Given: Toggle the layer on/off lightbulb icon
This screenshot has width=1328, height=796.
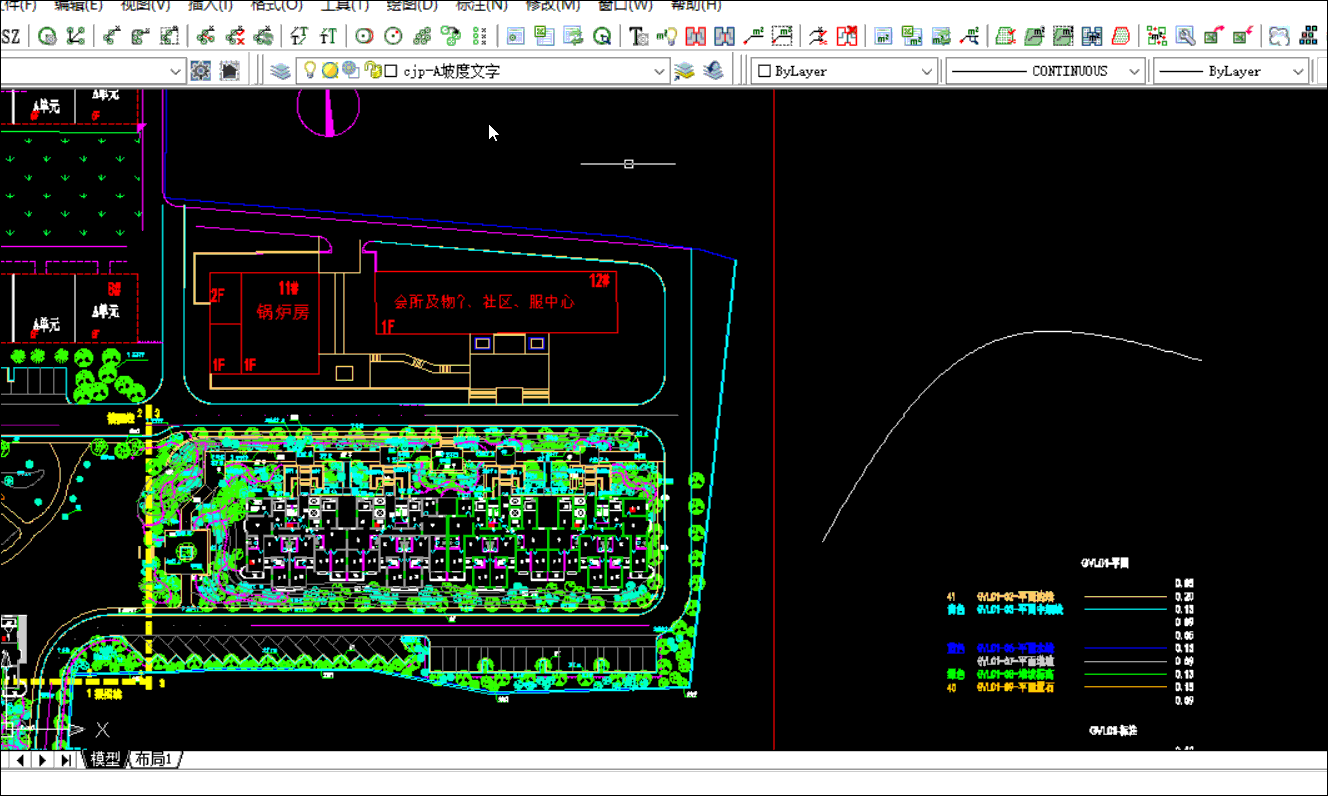Looking at the screenshot, I should click(x=310, y=71).
